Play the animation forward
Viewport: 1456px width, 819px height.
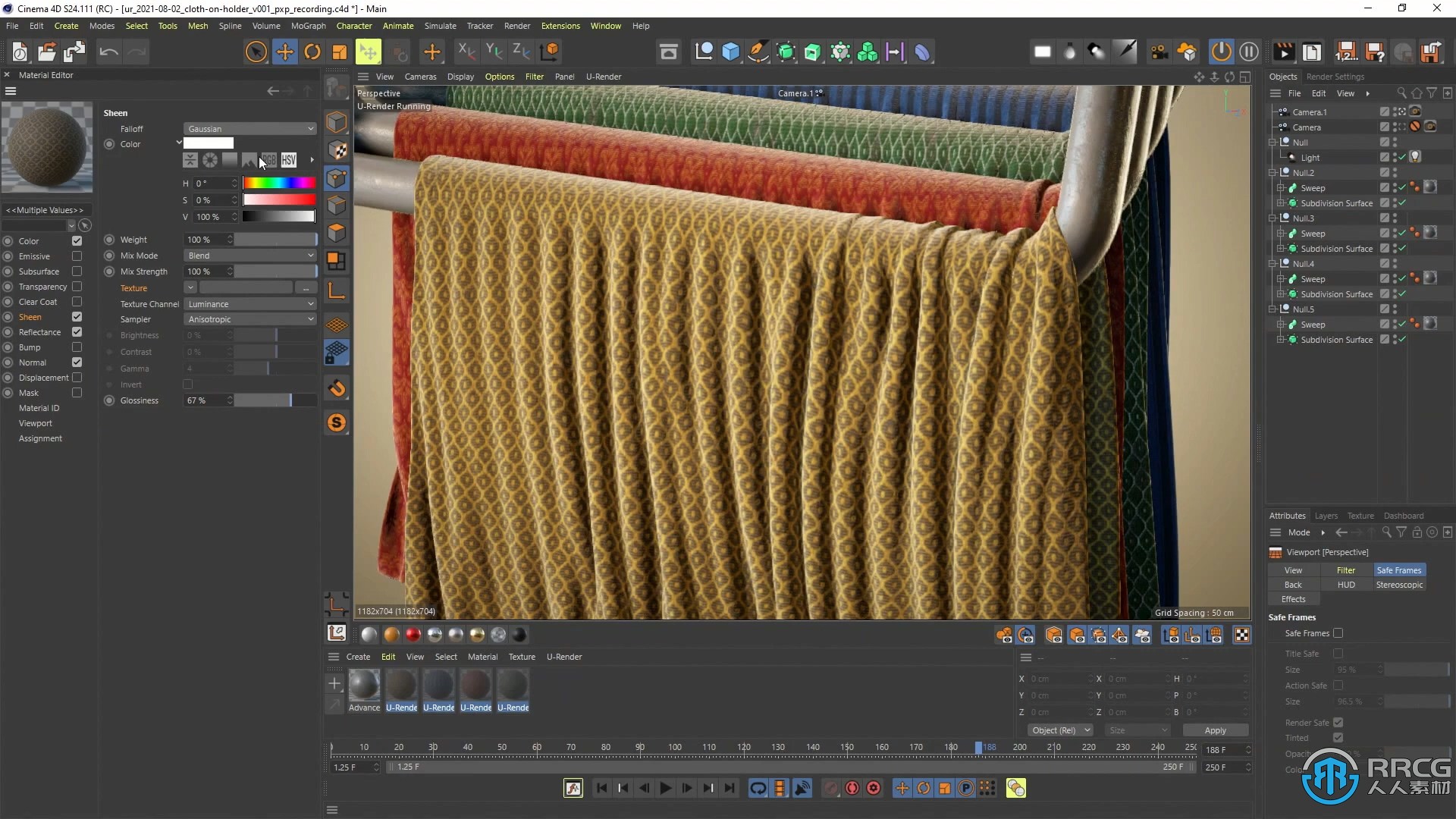coord(665,789)
